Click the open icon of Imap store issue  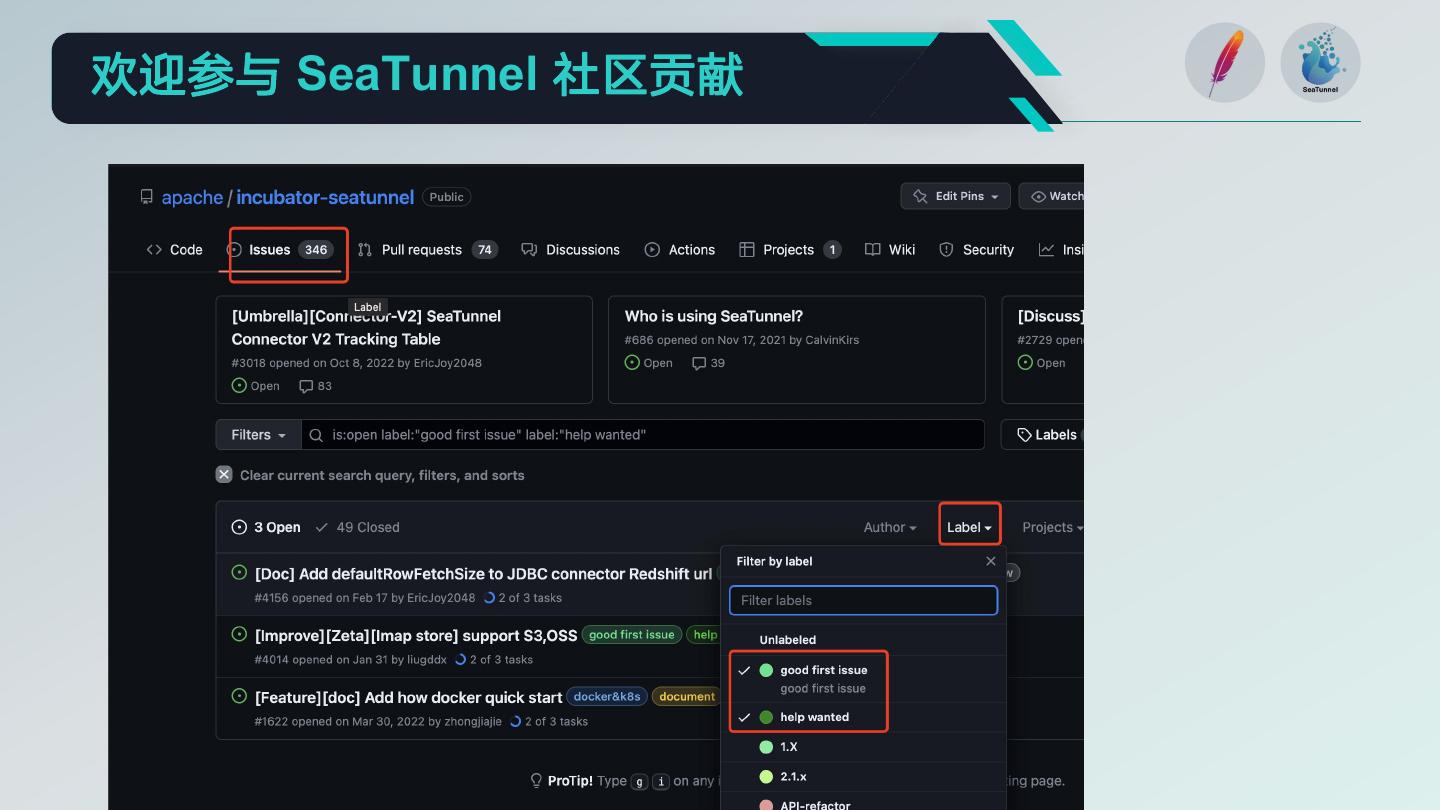(x=239, y=634)
